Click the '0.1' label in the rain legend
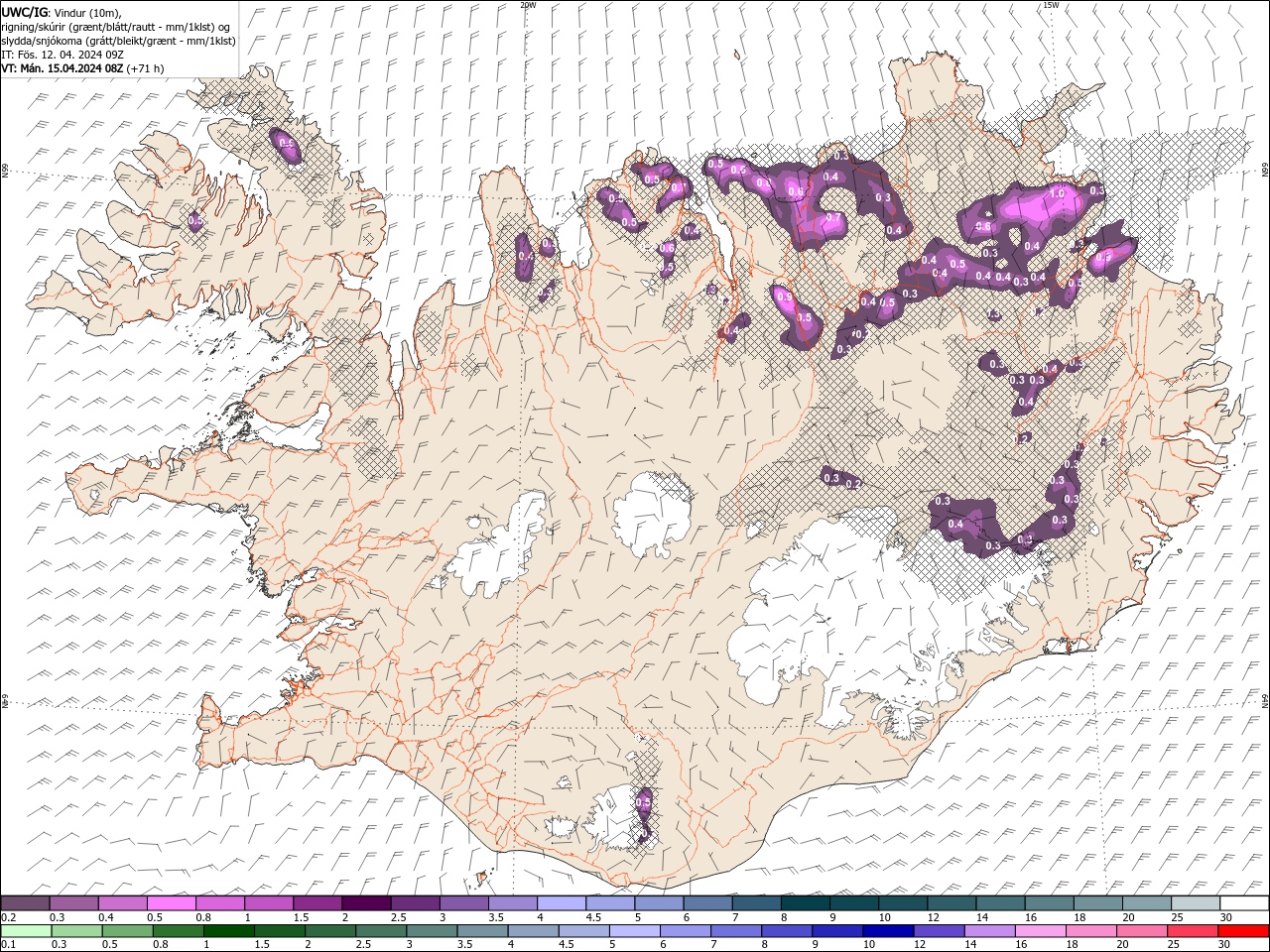The width and height of the screenshot is (1270, 952). tap(7, 945)
